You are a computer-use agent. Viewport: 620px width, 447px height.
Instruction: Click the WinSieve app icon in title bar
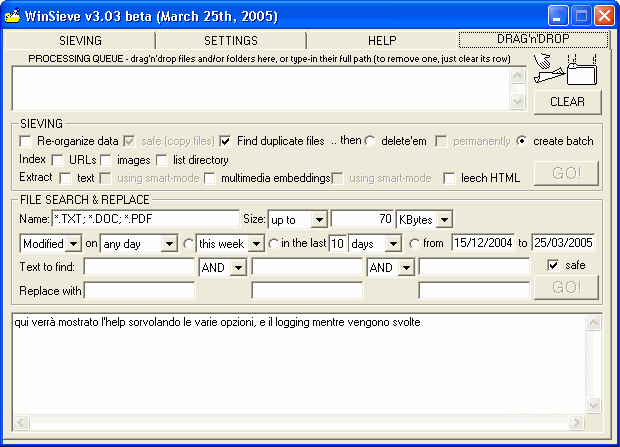14,16
